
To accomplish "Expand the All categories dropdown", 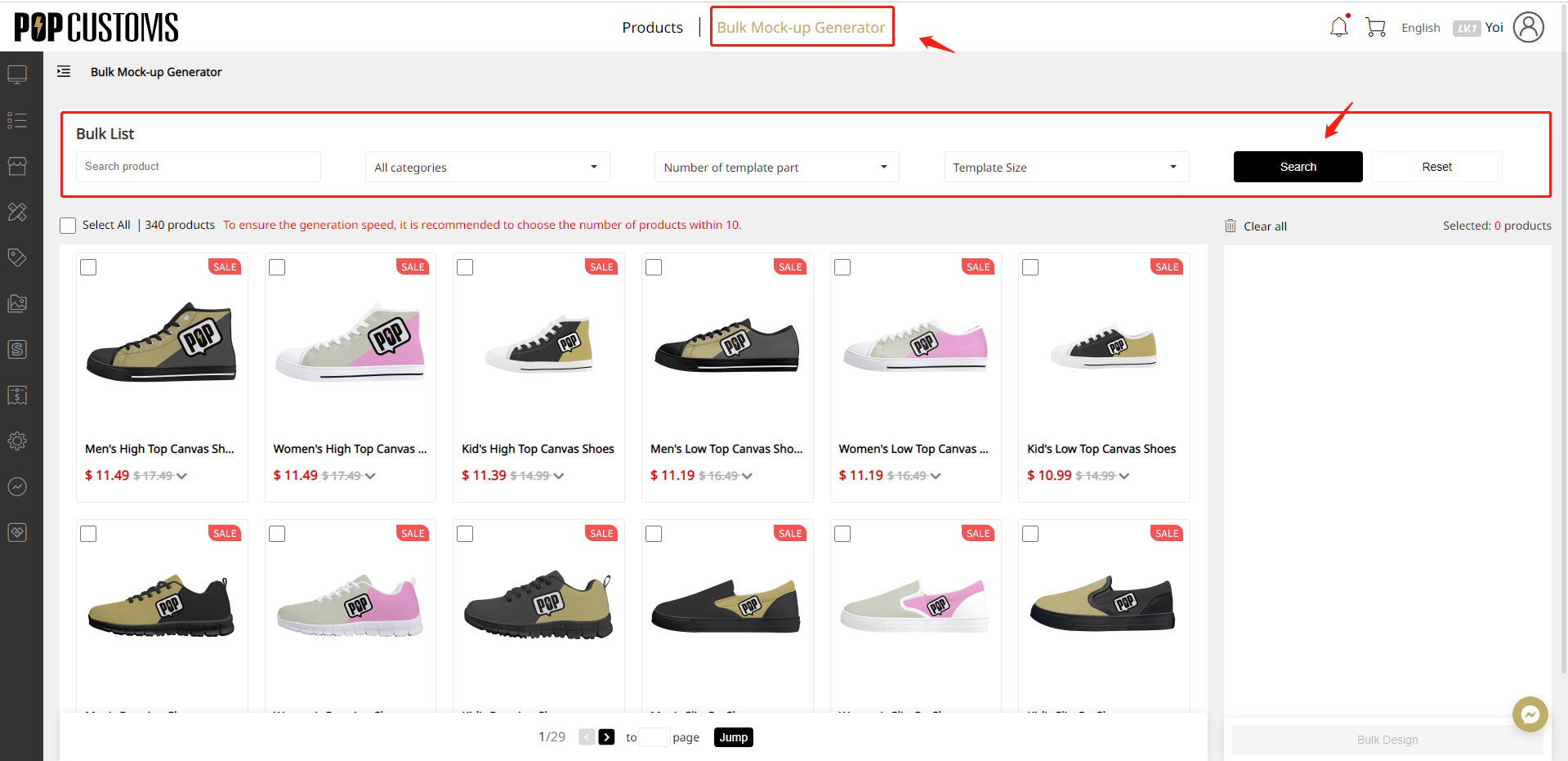I will [487, 167].
